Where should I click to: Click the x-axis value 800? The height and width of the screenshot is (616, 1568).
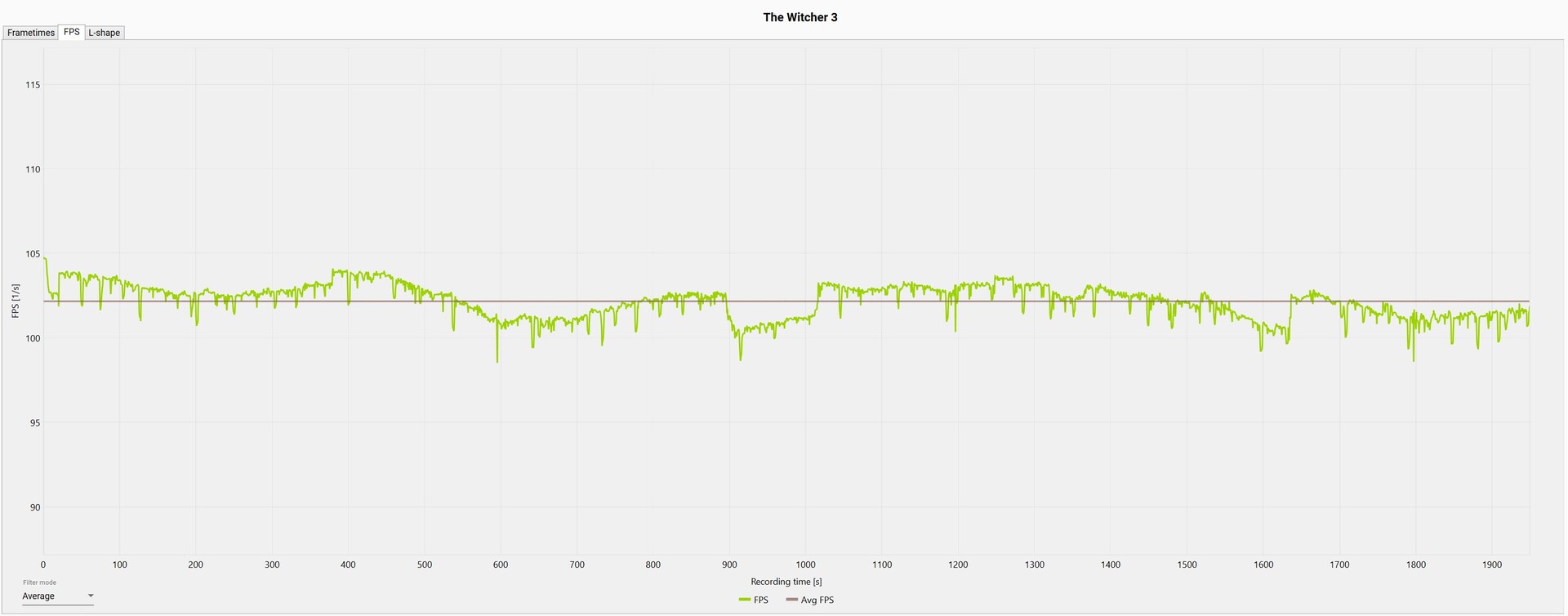pyautogui.click(x=653, y=565)
